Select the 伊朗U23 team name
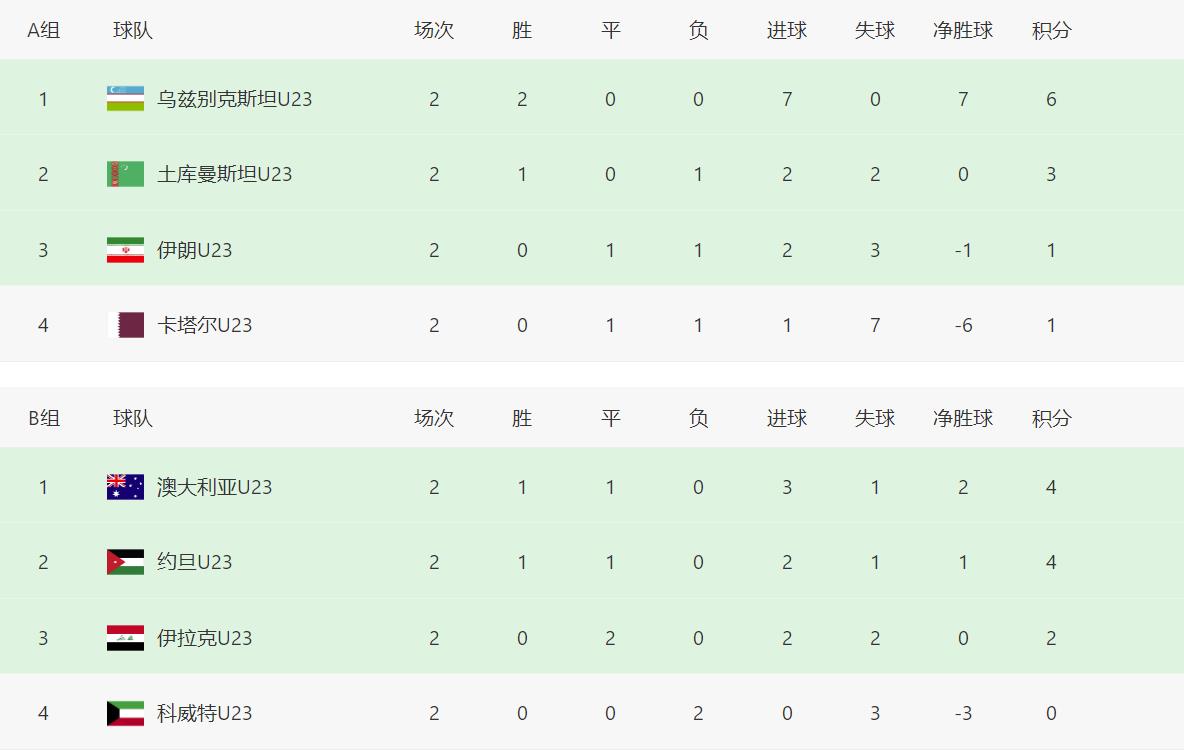This screenshot has height=751, width=1184. pos(194,250)
